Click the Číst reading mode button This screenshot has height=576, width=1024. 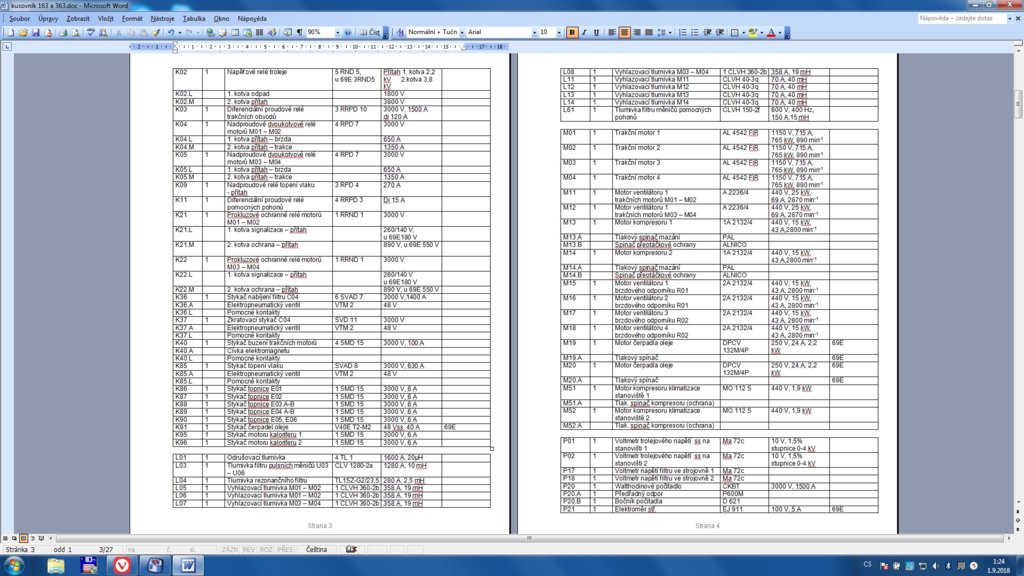pos(371,32)
